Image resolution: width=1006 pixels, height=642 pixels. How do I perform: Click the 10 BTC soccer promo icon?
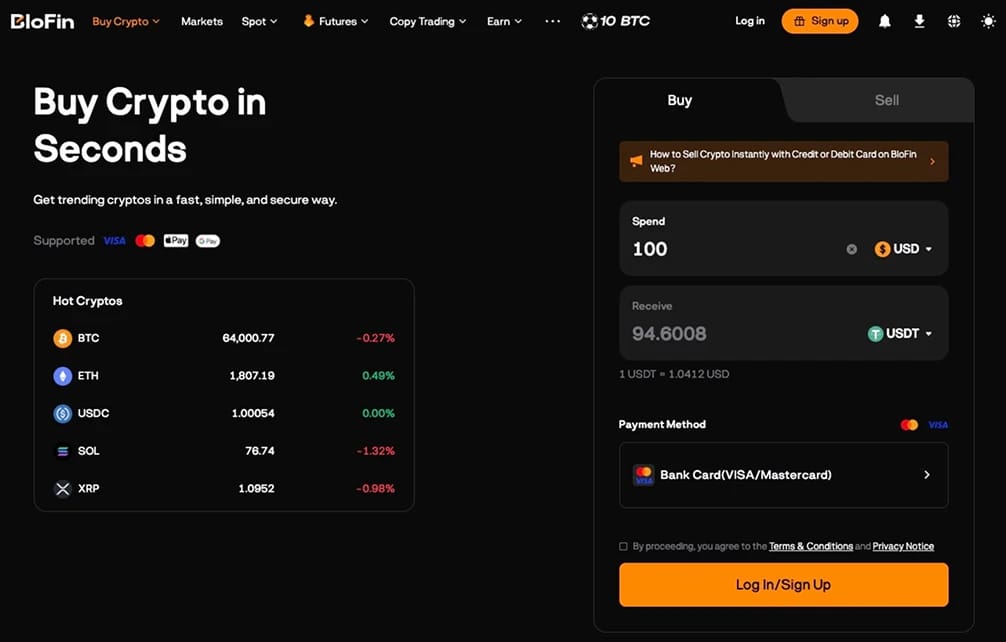pos(589,21)
